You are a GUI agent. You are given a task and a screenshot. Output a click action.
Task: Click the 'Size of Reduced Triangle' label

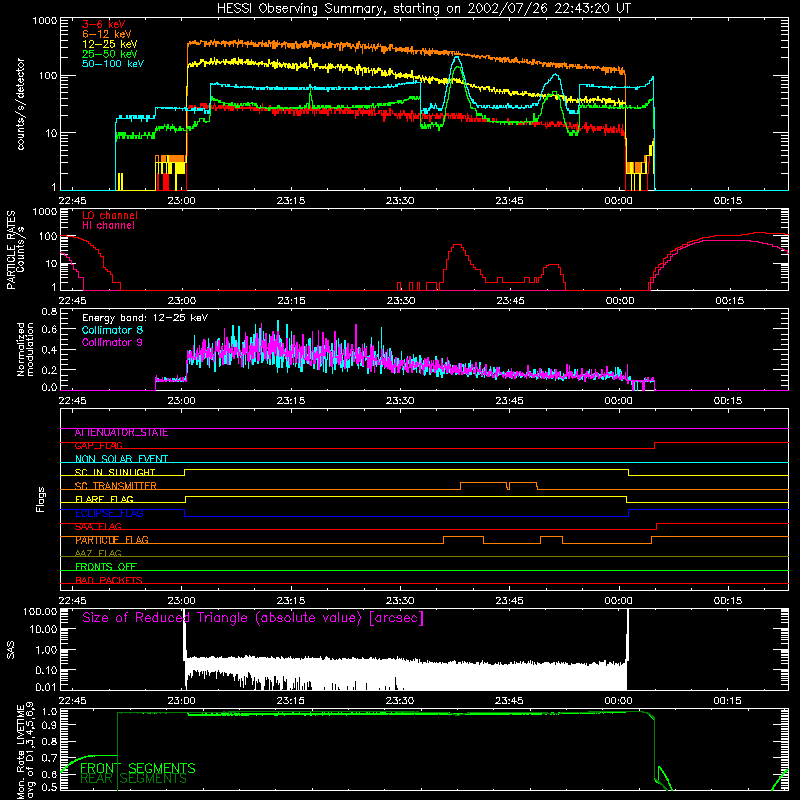(x=253, y=618)
